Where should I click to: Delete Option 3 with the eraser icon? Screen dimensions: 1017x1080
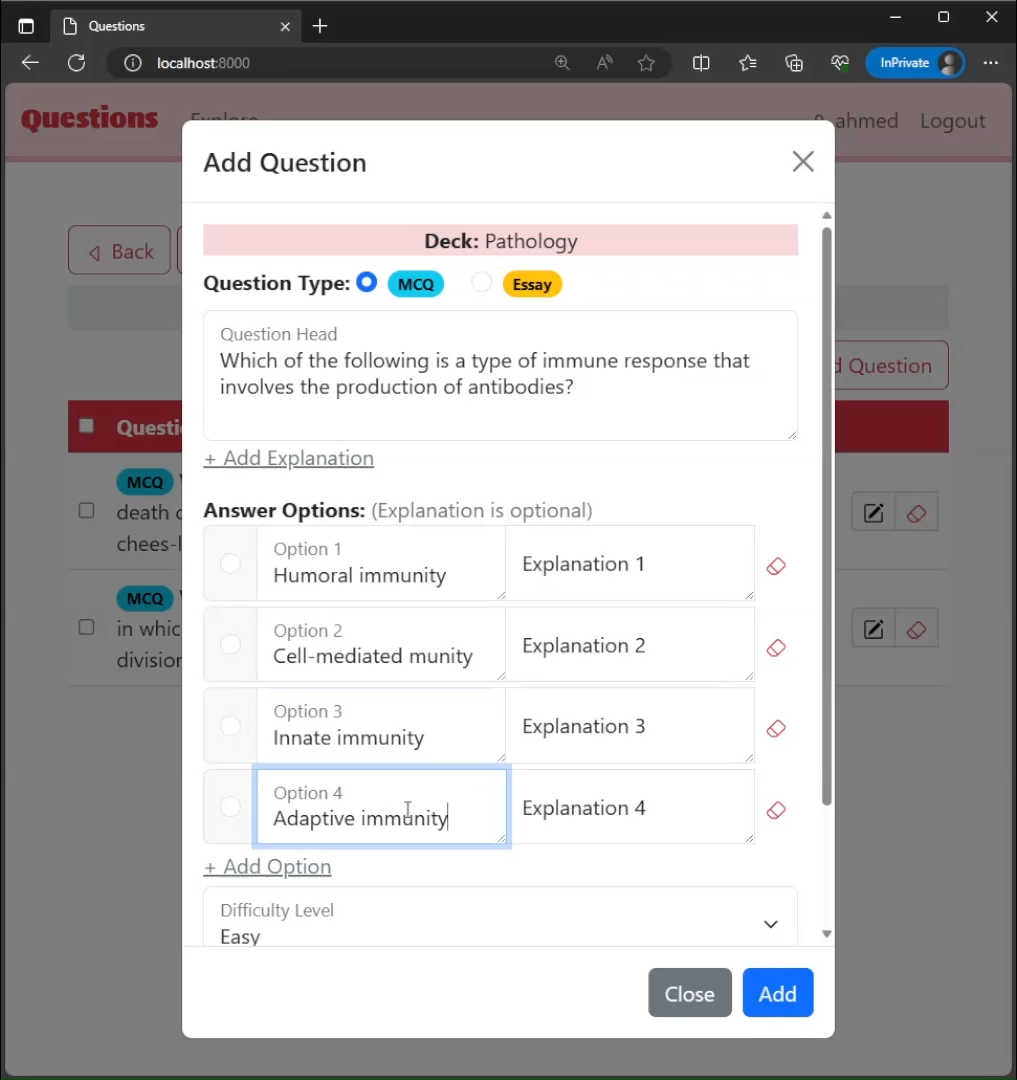coord(776,729)
